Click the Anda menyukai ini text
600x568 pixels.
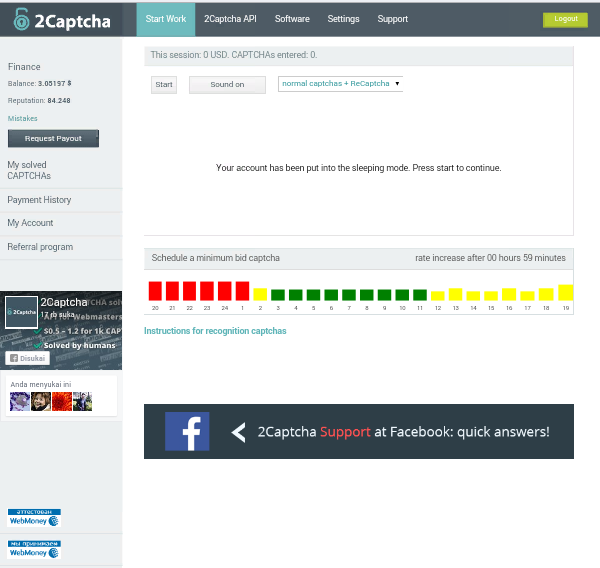point(41,384)
